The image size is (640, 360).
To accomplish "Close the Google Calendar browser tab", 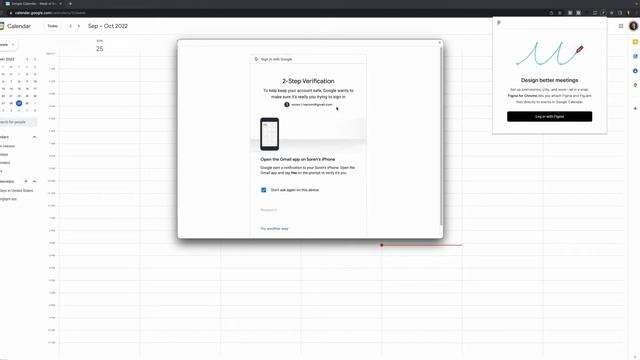I will [x=61, y=4].
